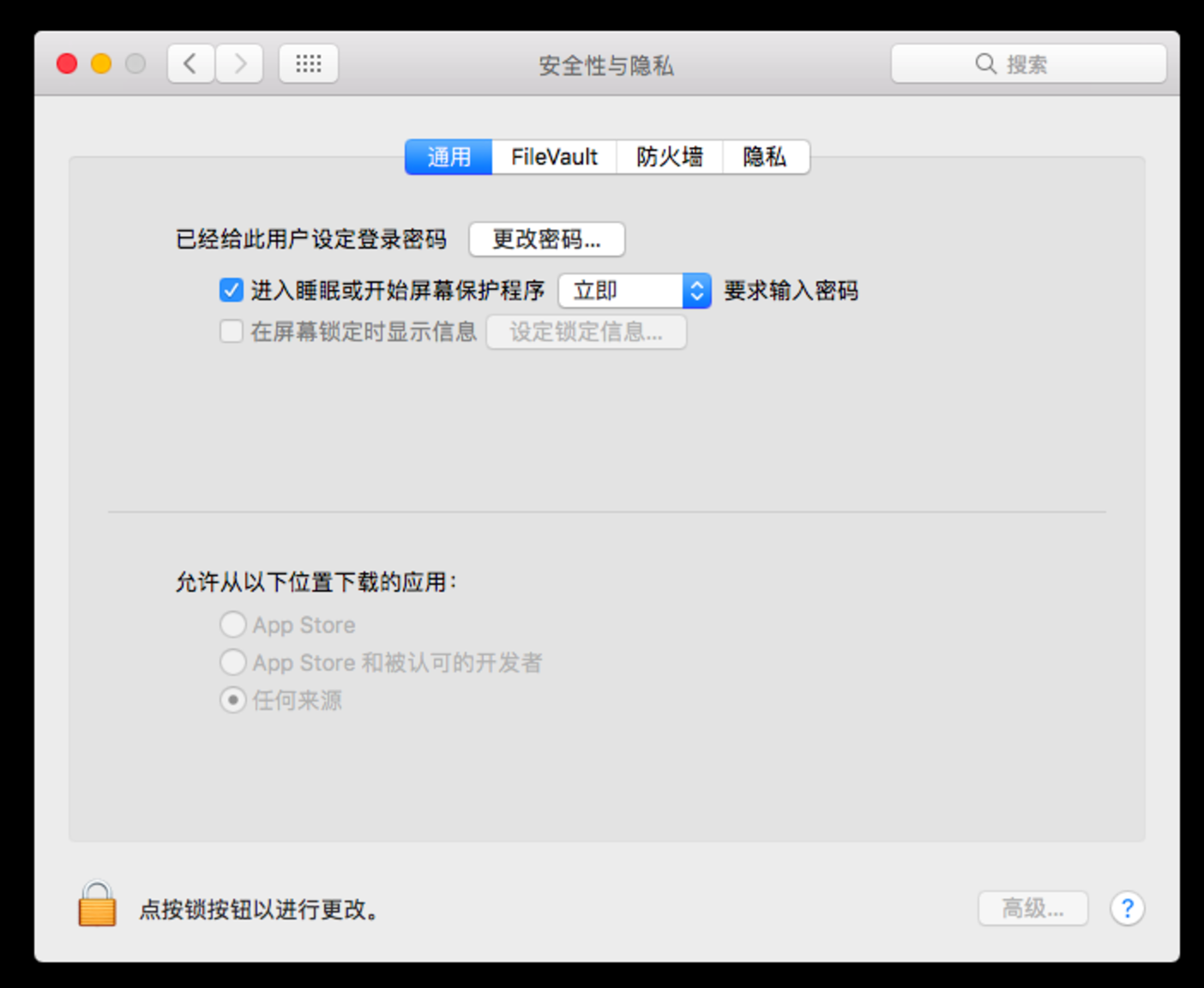Go back with the left arrow button

click(190, 63)
